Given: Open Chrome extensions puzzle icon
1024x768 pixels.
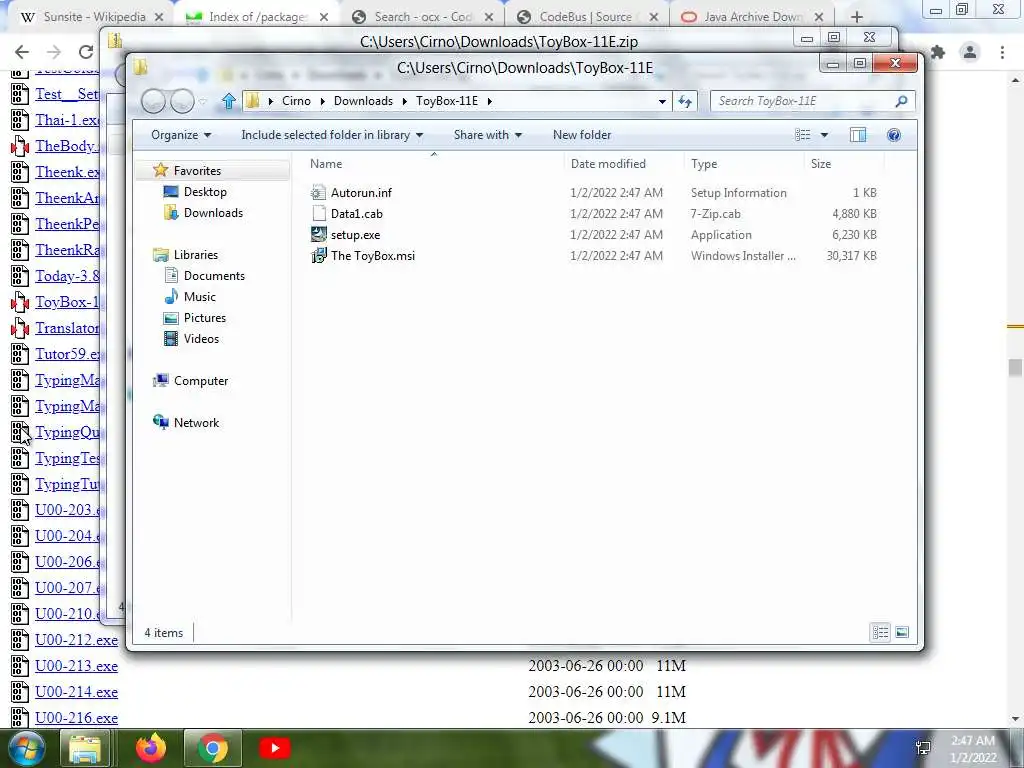Looking at the screenshot, I should (x=938, y=52).
